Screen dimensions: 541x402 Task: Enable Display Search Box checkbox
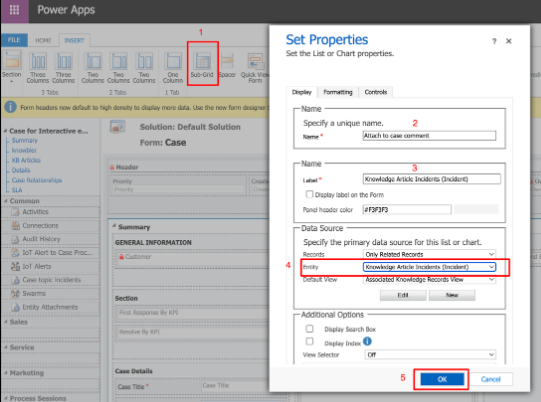tap(310, 329)
